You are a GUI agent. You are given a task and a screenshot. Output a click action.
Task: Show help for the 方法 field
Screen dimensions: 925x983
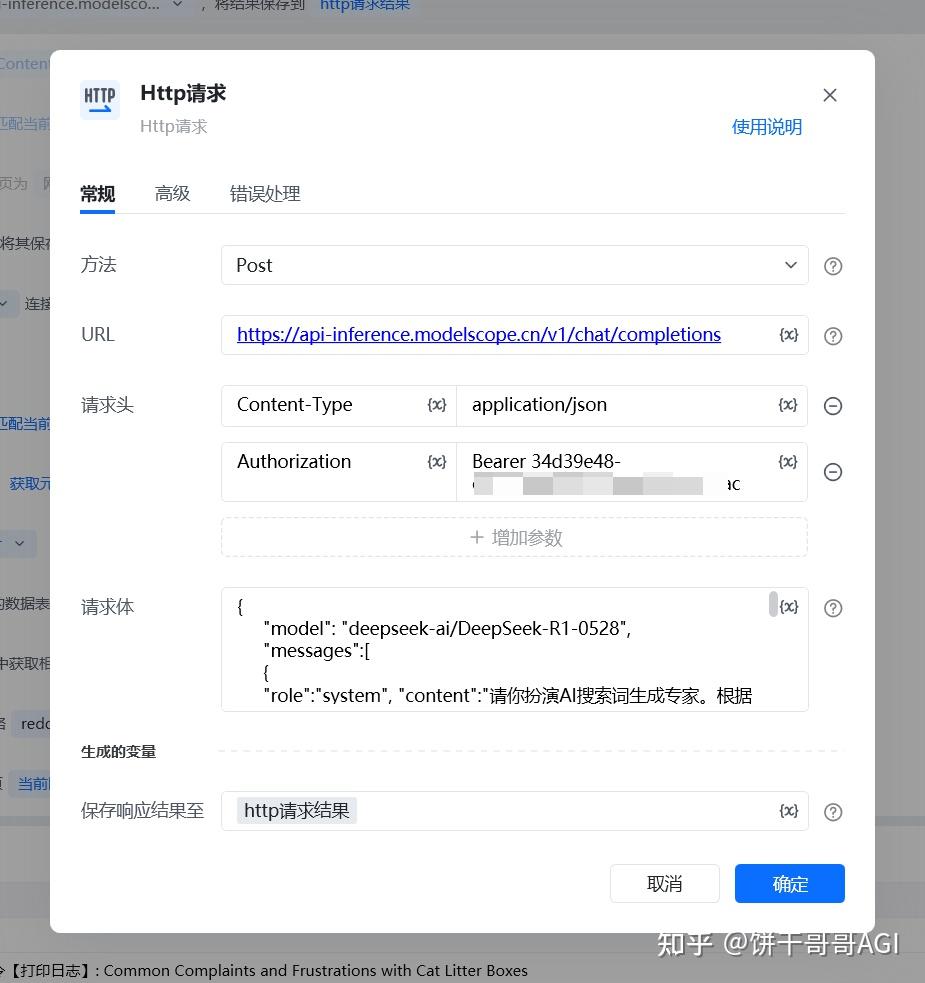click(x=833, y=266)
